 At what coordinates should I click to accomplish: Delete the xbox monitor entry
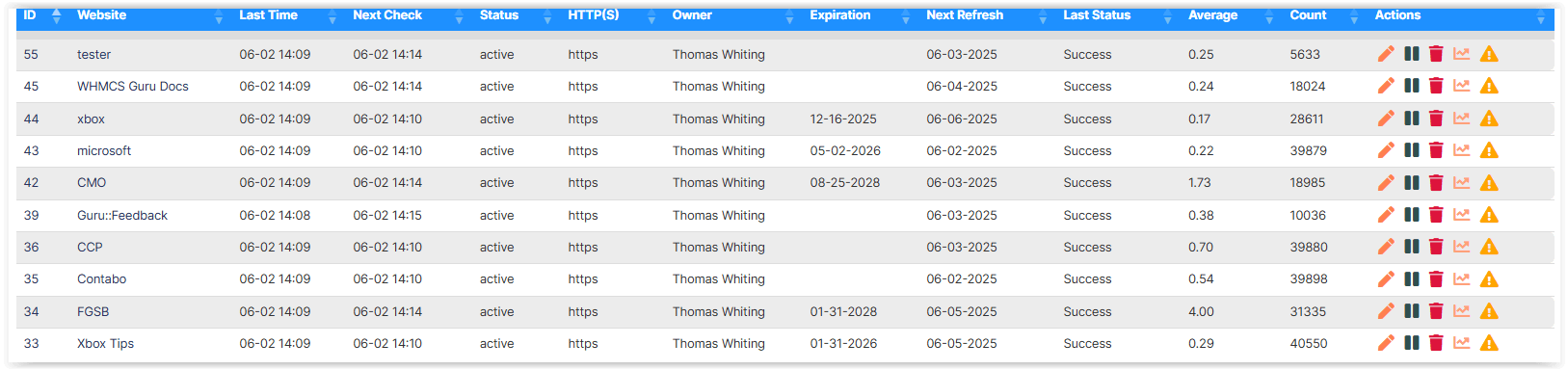[x=1436, y=119]
